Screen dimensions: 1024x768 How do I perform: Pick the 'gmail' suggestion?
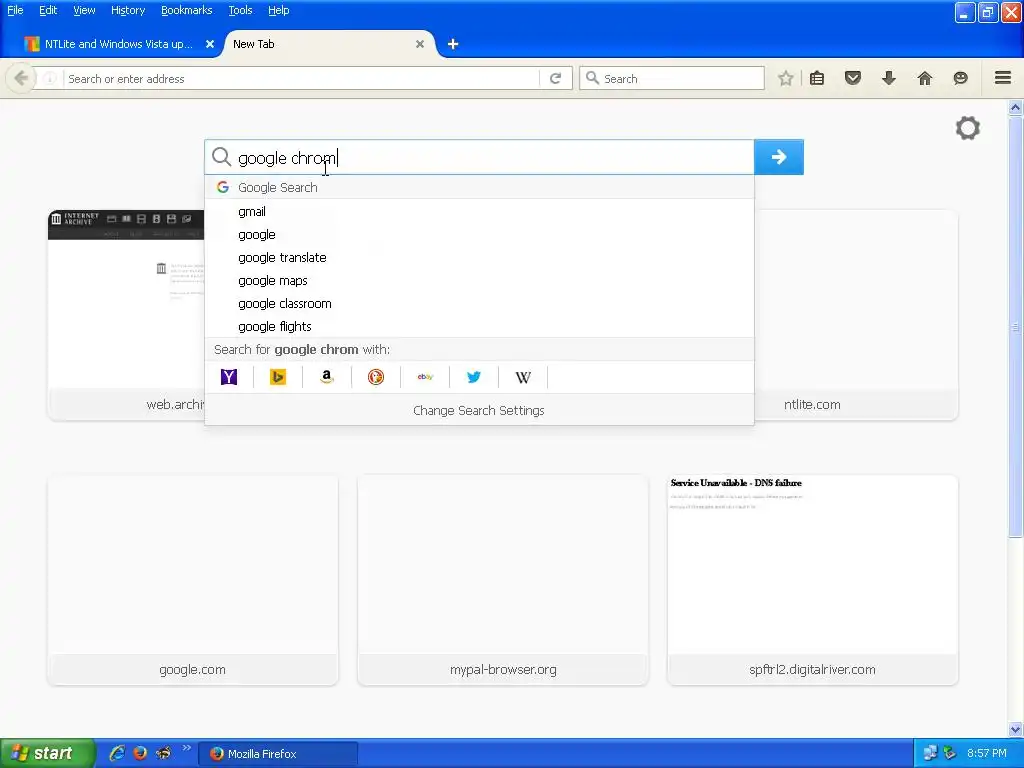pos(479,212)
